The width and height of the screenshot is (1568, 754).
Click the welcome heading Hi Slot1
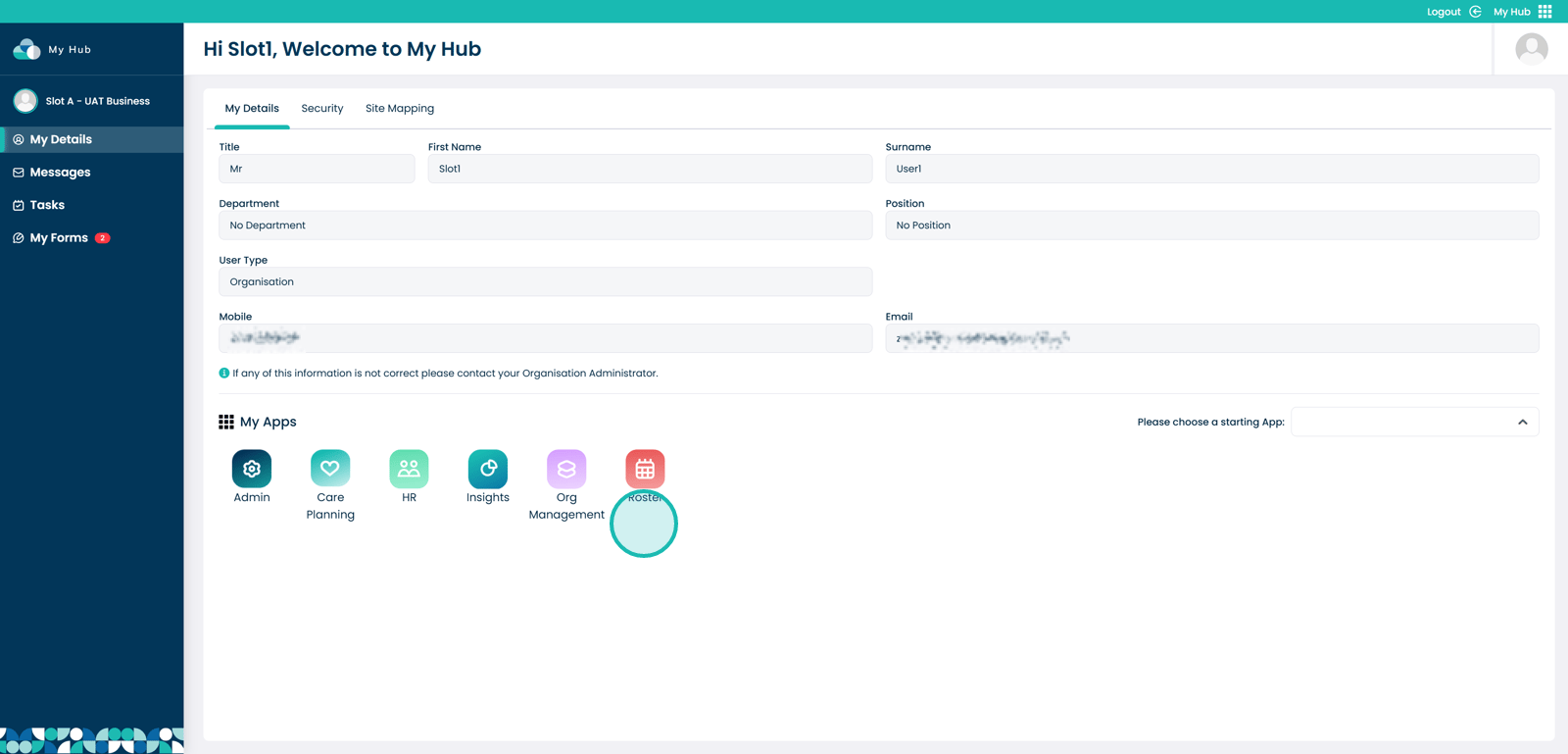tap(342, 49)
